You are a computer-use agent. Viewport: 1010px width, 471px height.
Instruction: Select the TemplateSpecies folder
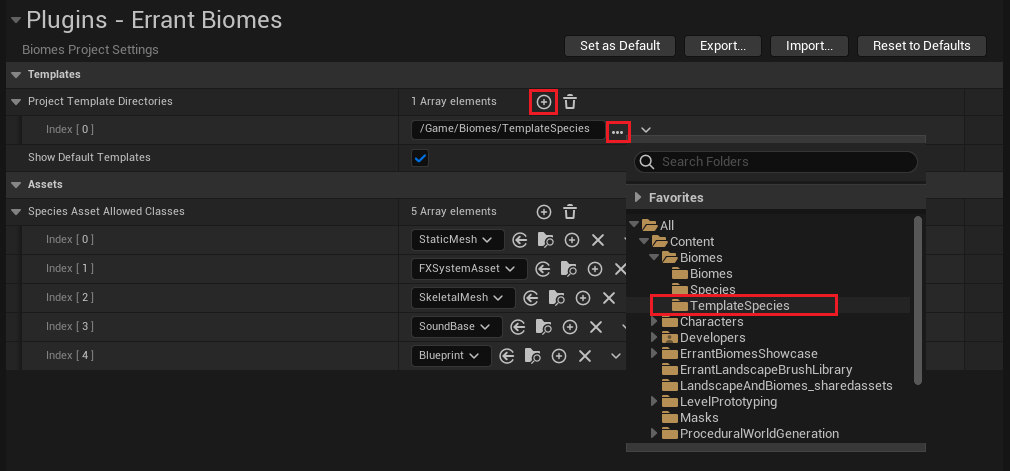point(739,306)
